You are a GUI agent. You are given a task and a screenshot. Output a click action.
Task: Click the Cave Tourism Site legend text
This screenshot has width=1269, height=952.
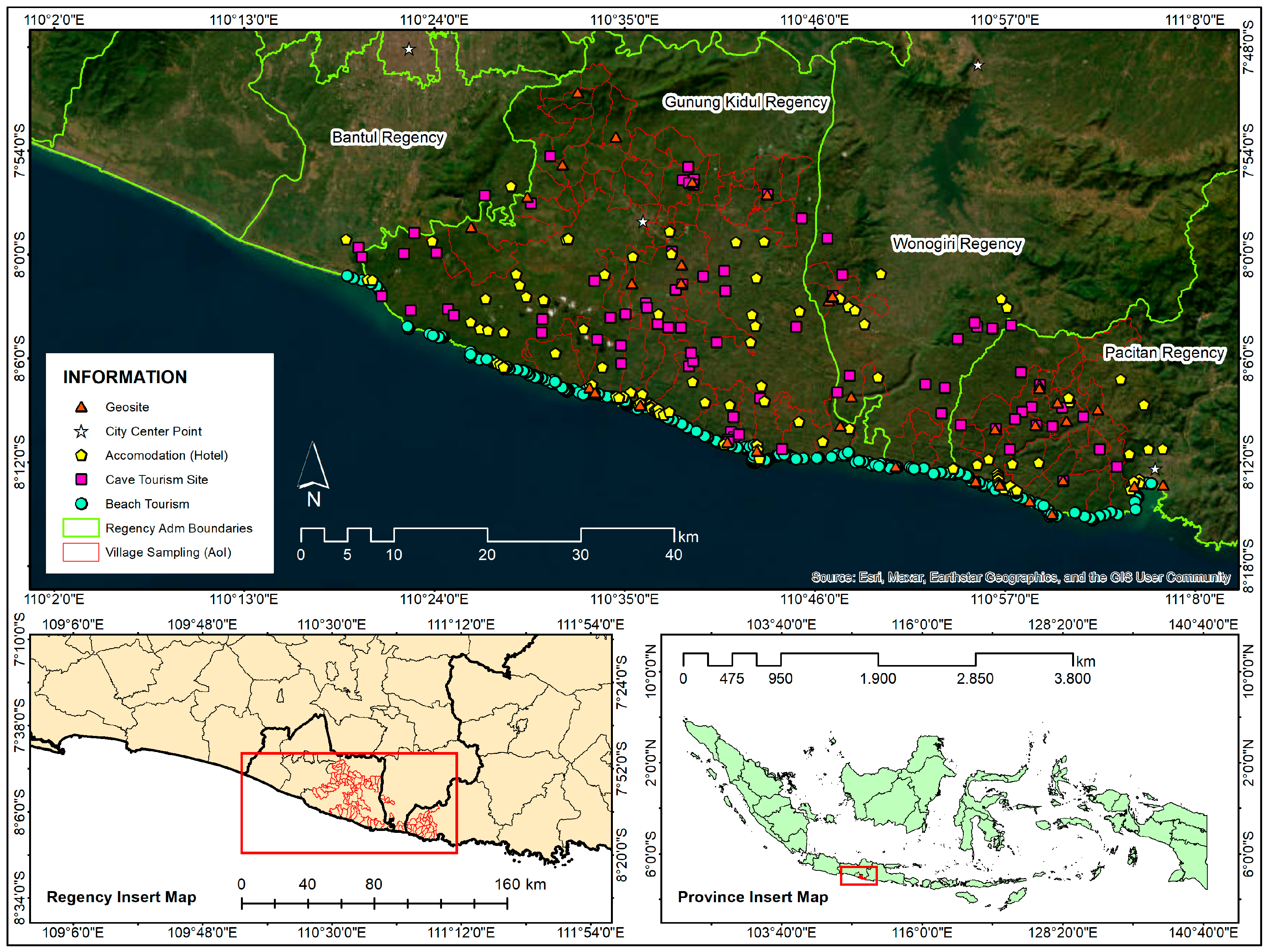click(157, 480)
